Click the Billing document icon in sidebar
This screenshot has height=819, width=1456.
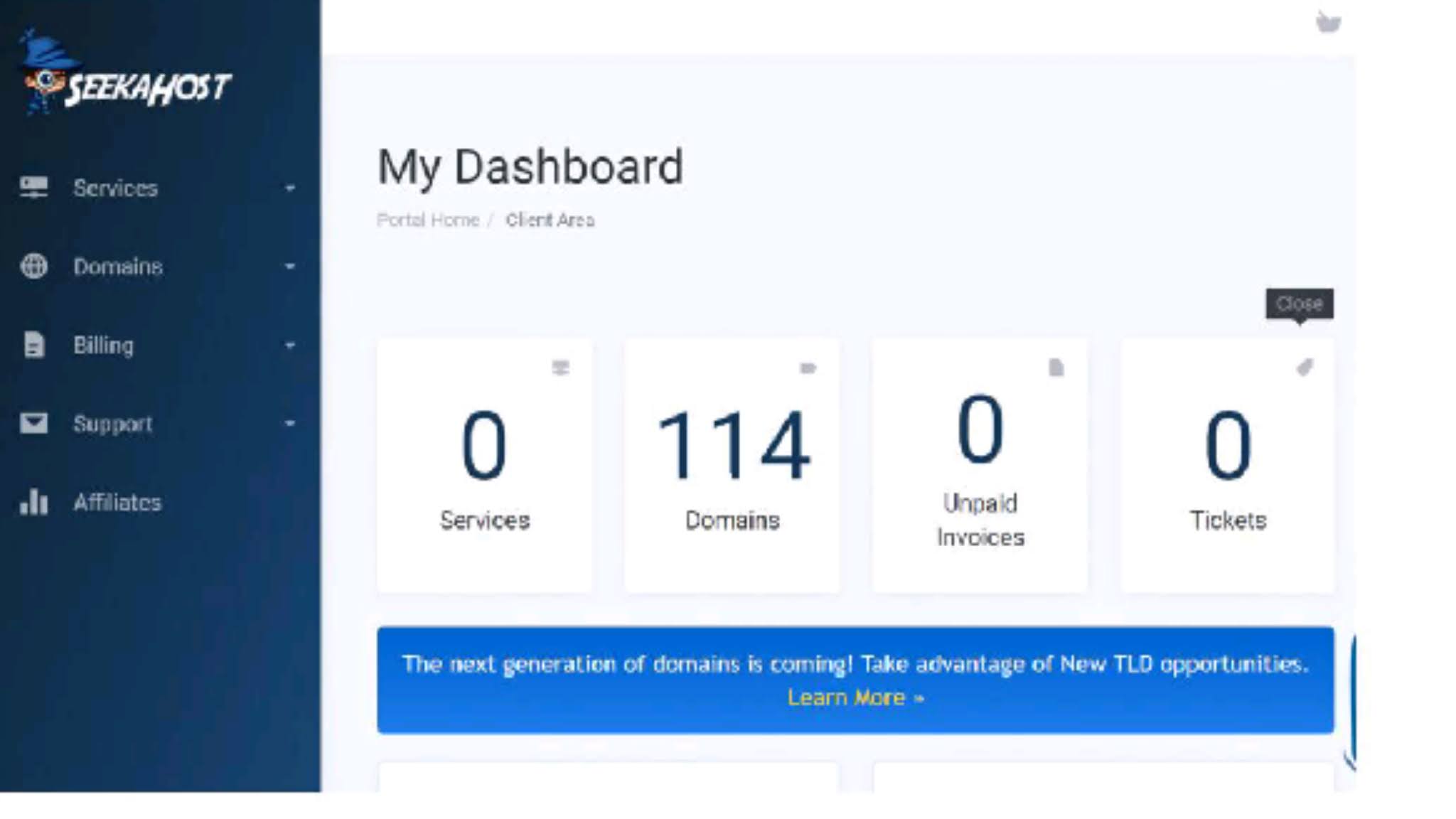[33, 345]
